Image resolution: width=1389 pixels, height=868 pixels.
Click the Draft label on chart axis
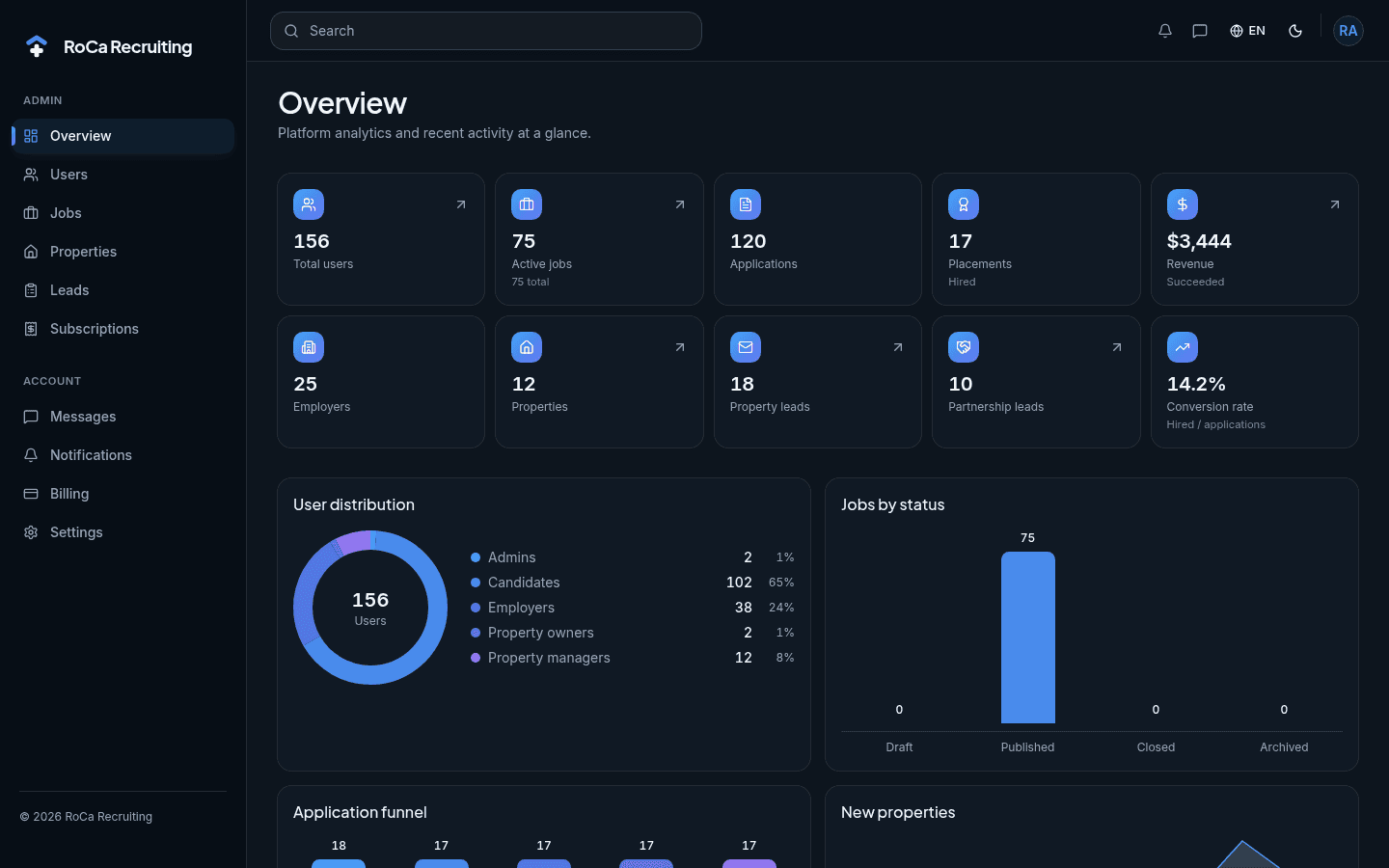point(899,747)
